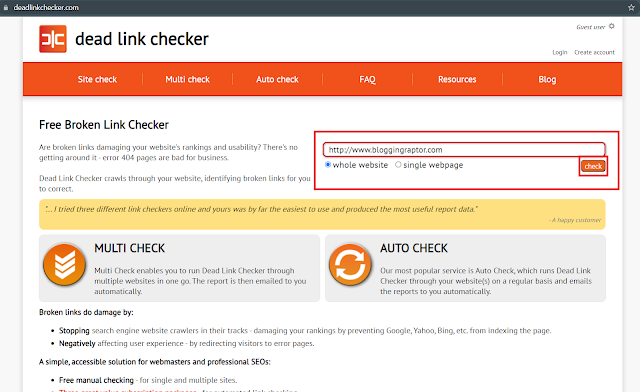
Task: Click the Create account link
Action: [x=594, y=52]
